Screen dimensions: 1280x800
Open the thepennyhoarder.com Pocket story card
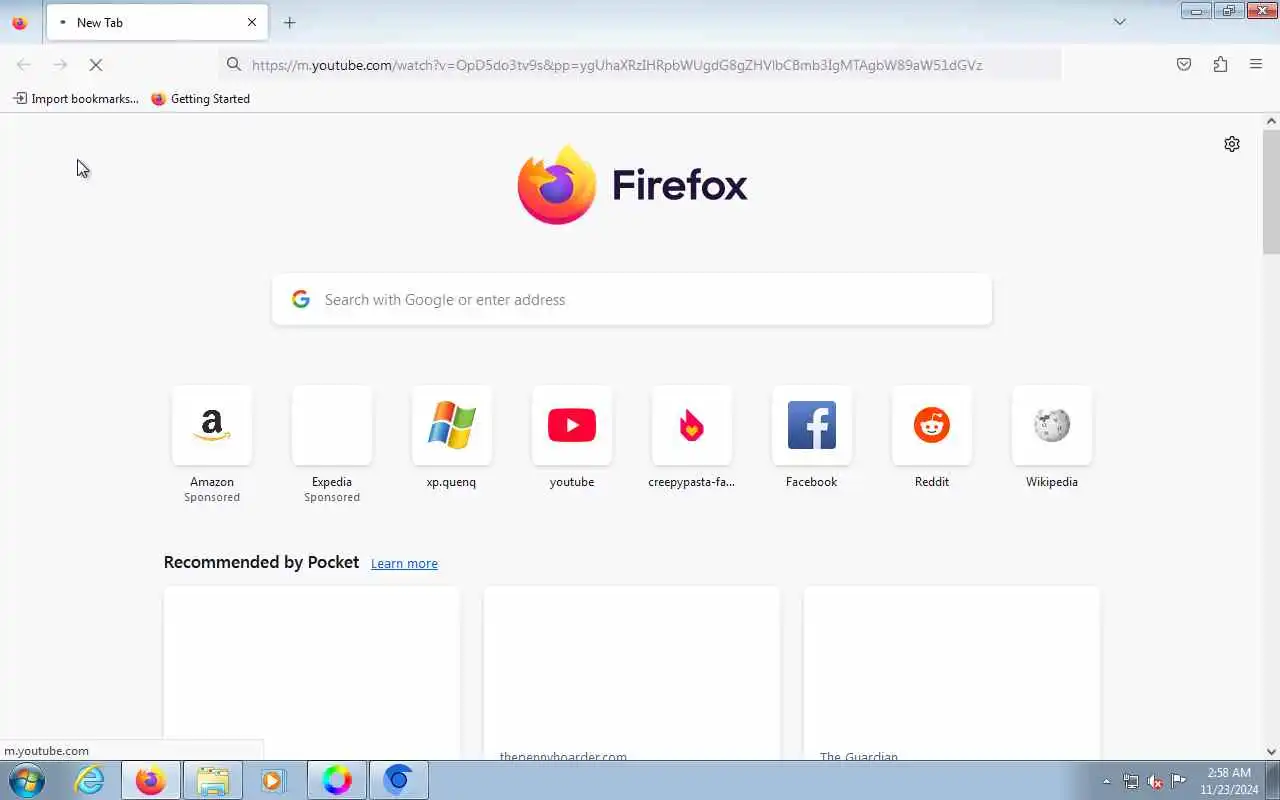click(632, 673)
